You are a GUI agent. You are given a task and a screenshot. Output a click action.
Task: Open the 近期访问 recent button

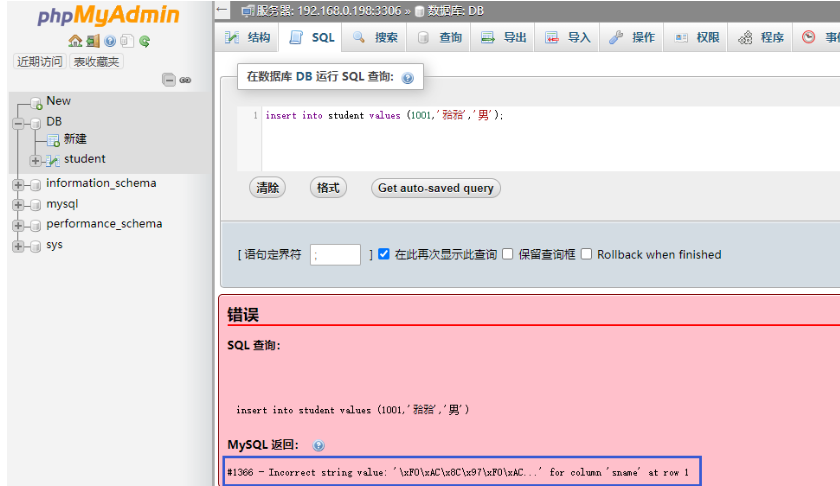pos(39,62)
